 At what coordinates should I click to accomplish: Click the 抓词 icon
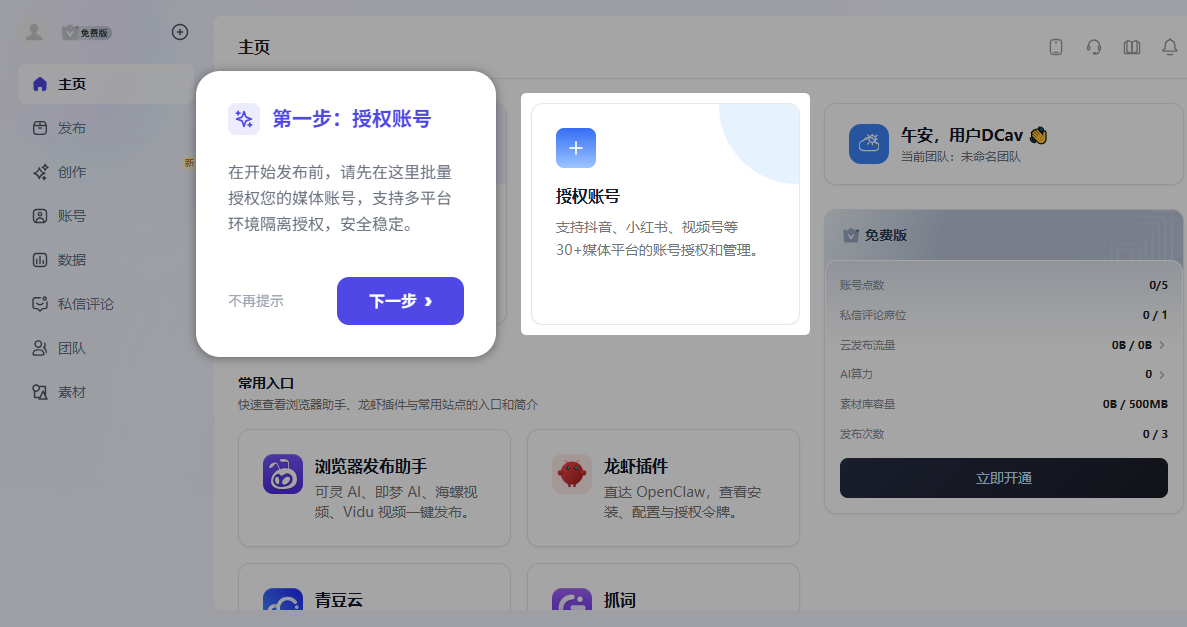click(572, 599)
